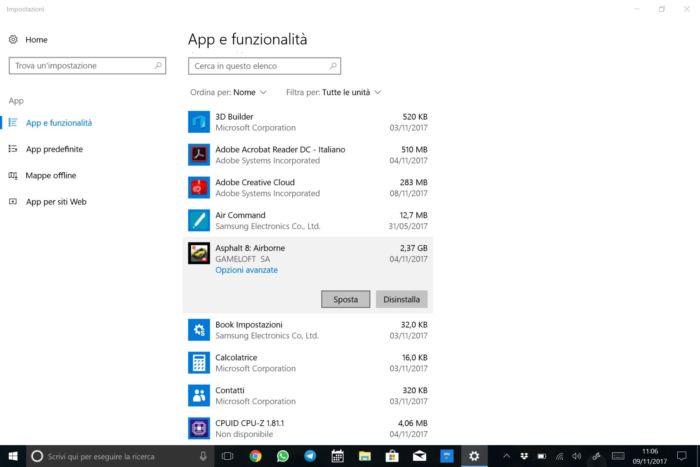Screen dimensions: 700x467
Task: Open the Ordina per: Nome dropdown
Action: pyautogui.click(x=228, y=92)
